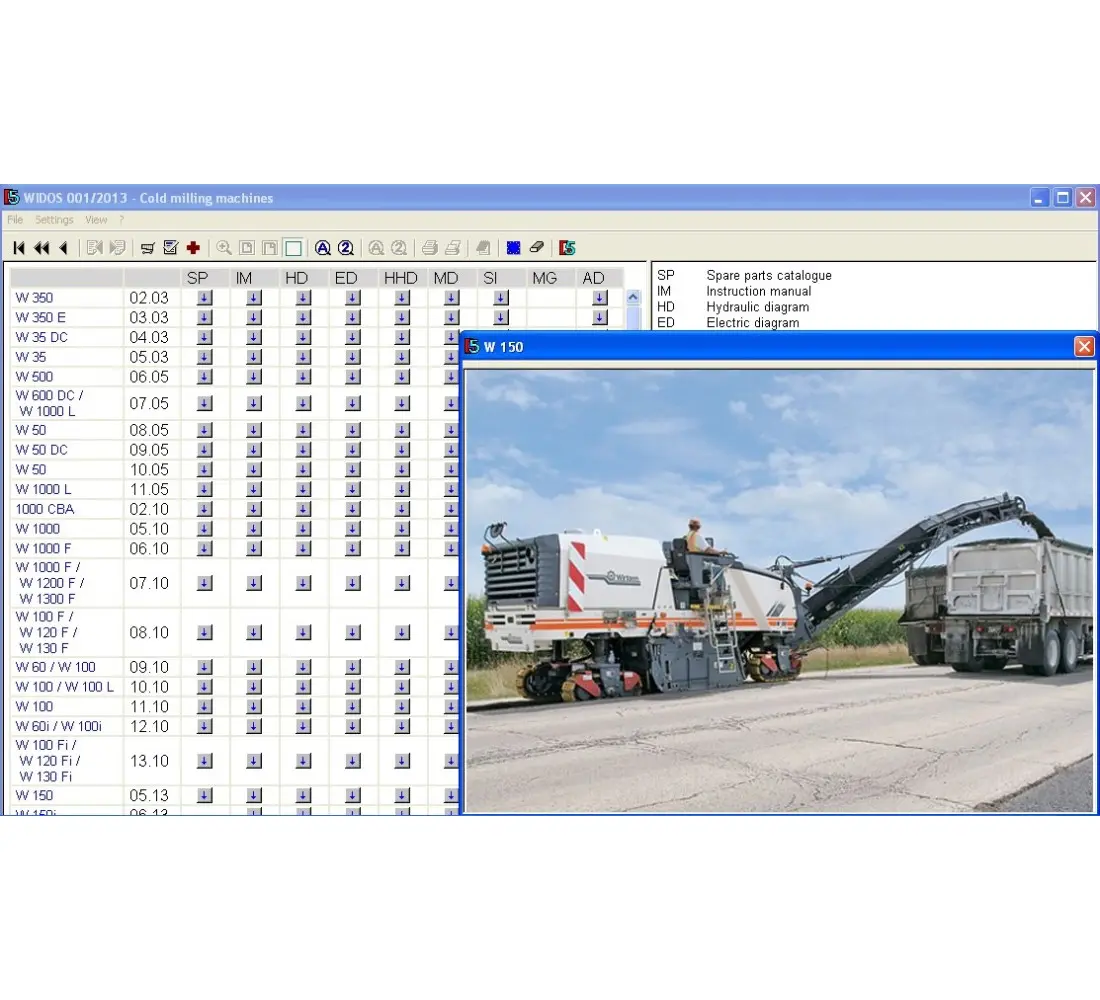Click 'Spare parts catalogue' legend entry
The width and height of the screenshot is (1100, 1000).
coord(769,275)
